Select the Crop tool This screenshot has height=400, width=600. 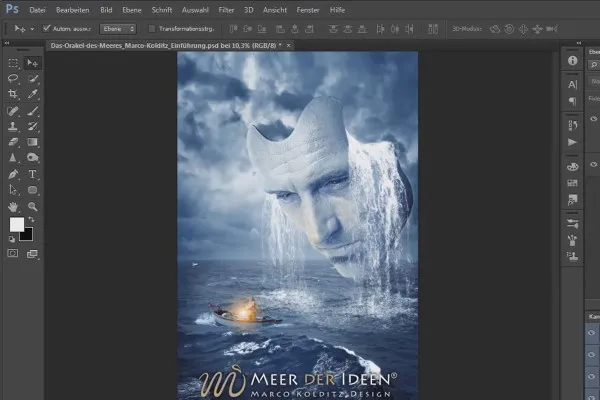(x=13, y=94)
